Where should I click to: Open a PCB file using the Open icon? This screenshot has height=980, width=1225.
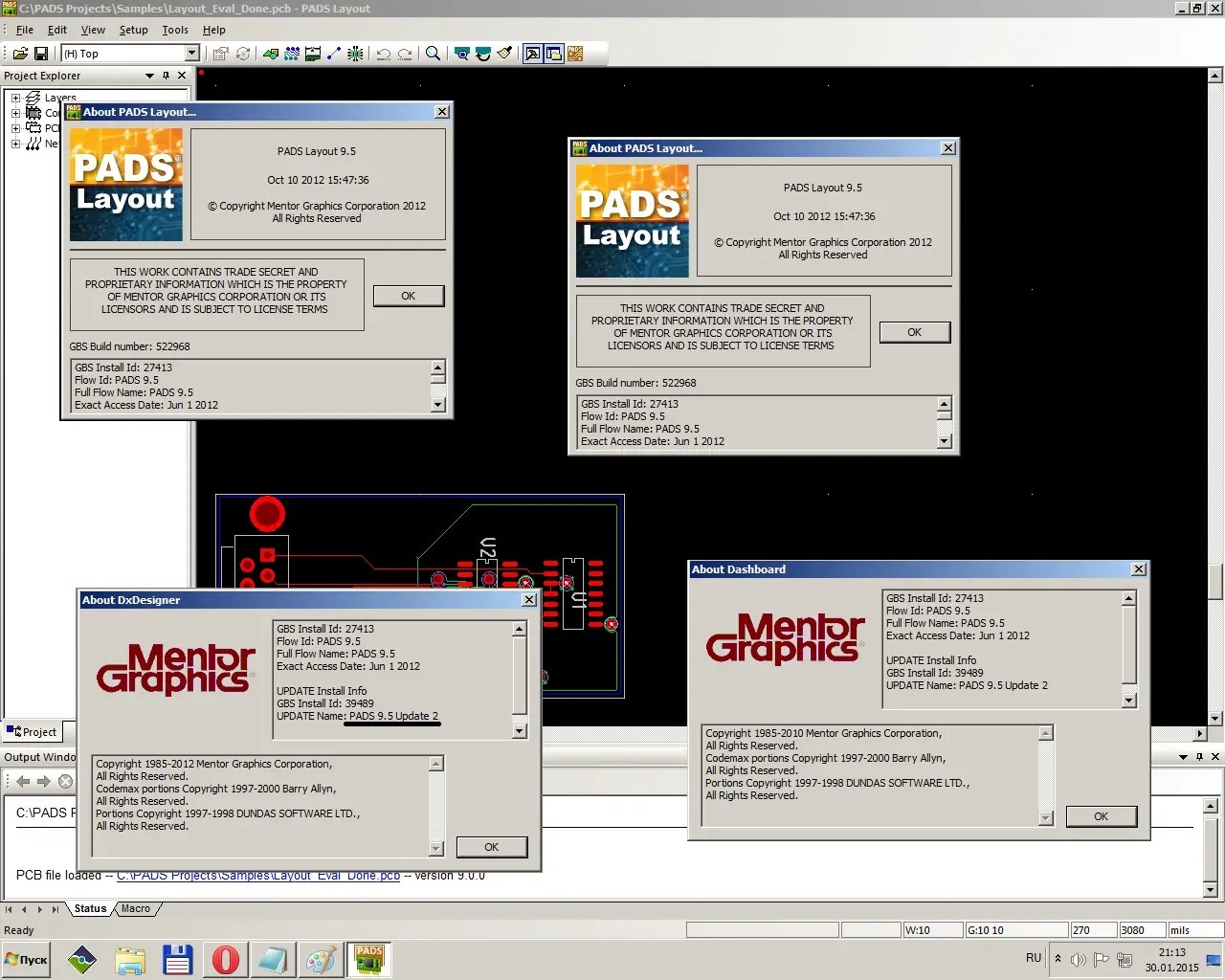[x=19, y=53]
